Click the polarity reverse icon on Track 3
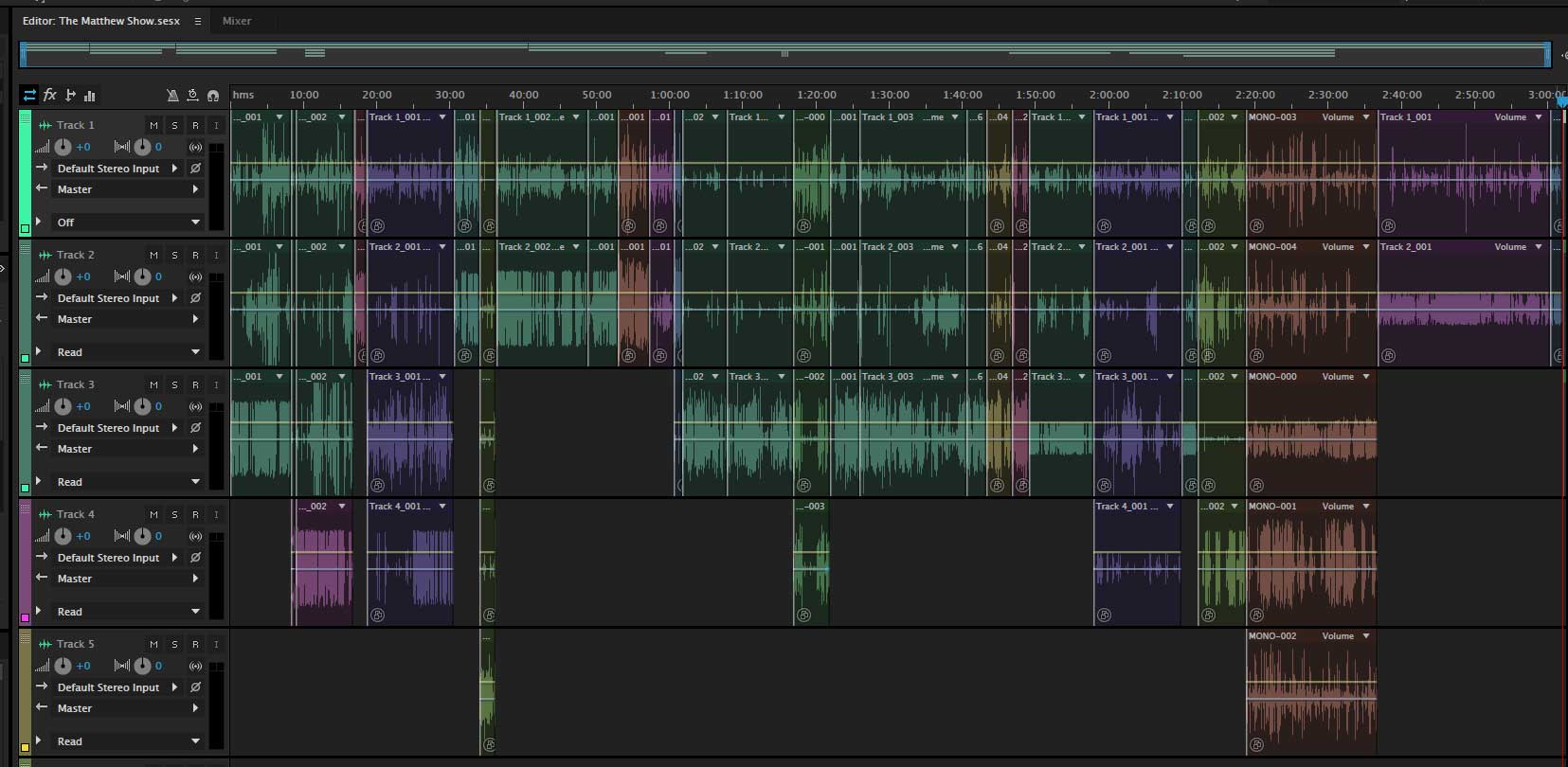This screenshot has width=1568, height=767. tap(195, 427)
